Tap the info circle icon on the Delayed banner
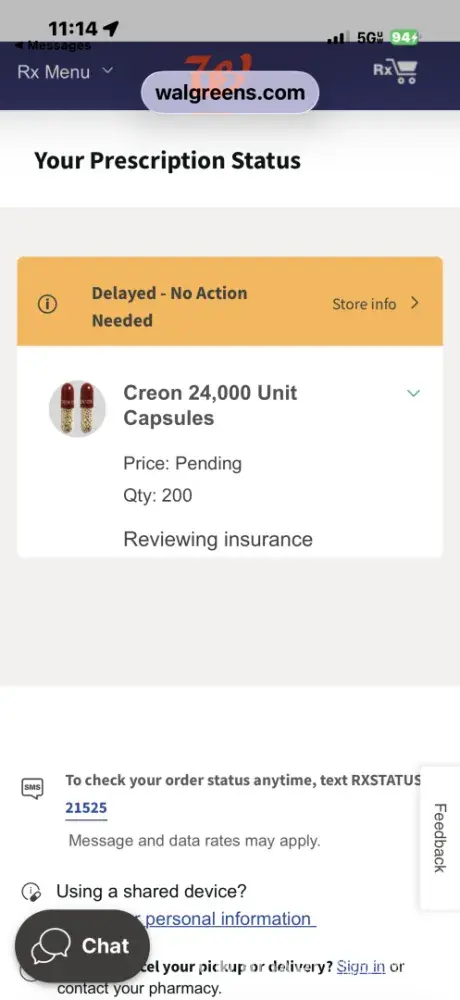Viewport: 460px width, 1000px height. 47,304
